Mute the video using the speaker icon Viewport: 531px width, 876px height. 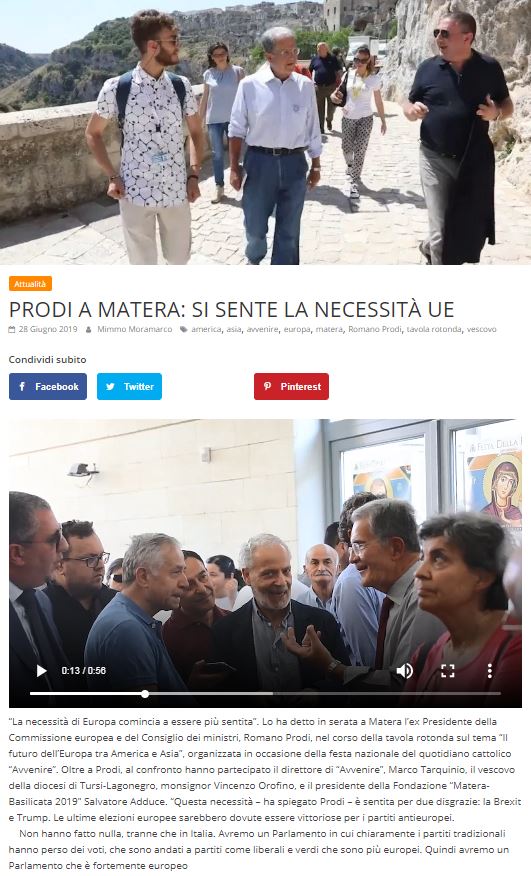[405, 670]
